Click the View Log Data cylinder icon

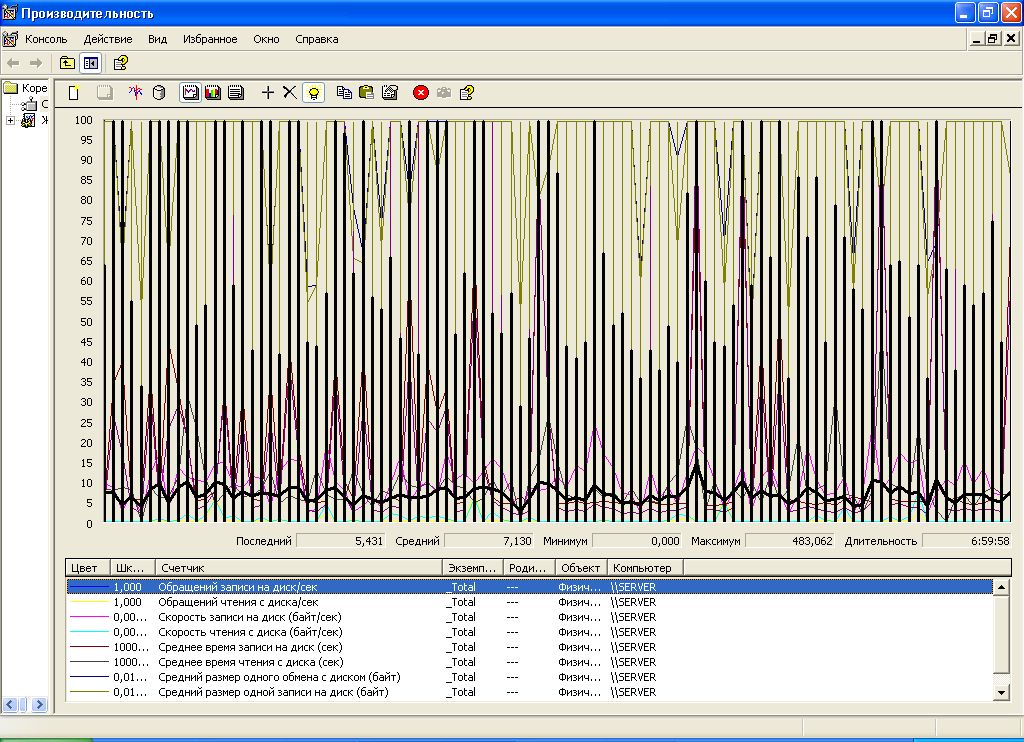click(158, 93)
